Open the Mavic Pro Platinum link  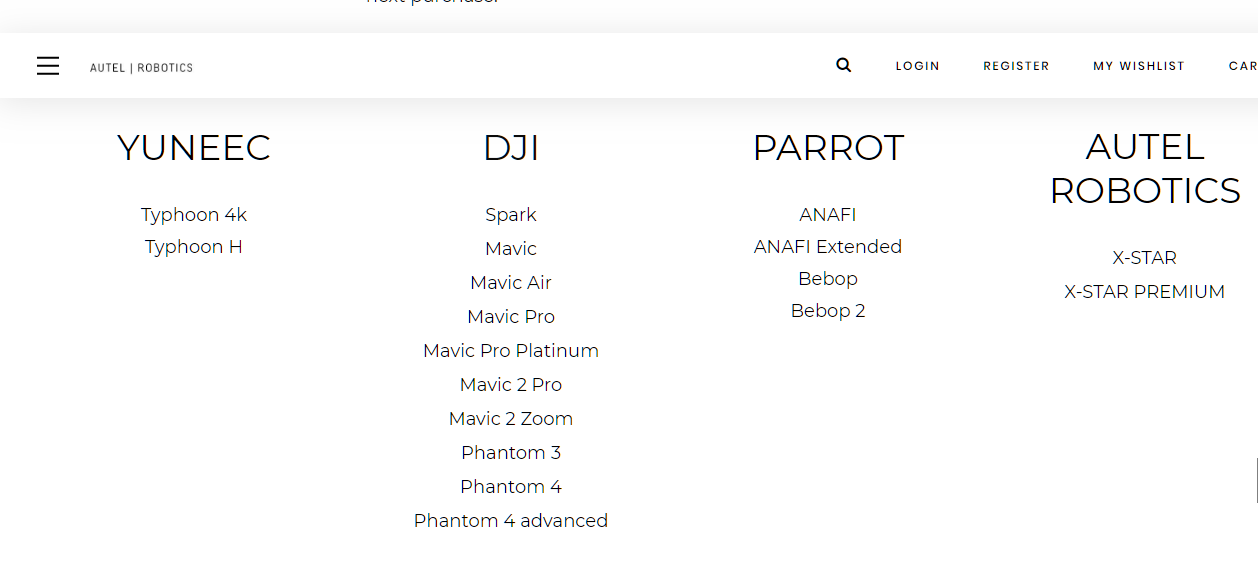point(511,351)
